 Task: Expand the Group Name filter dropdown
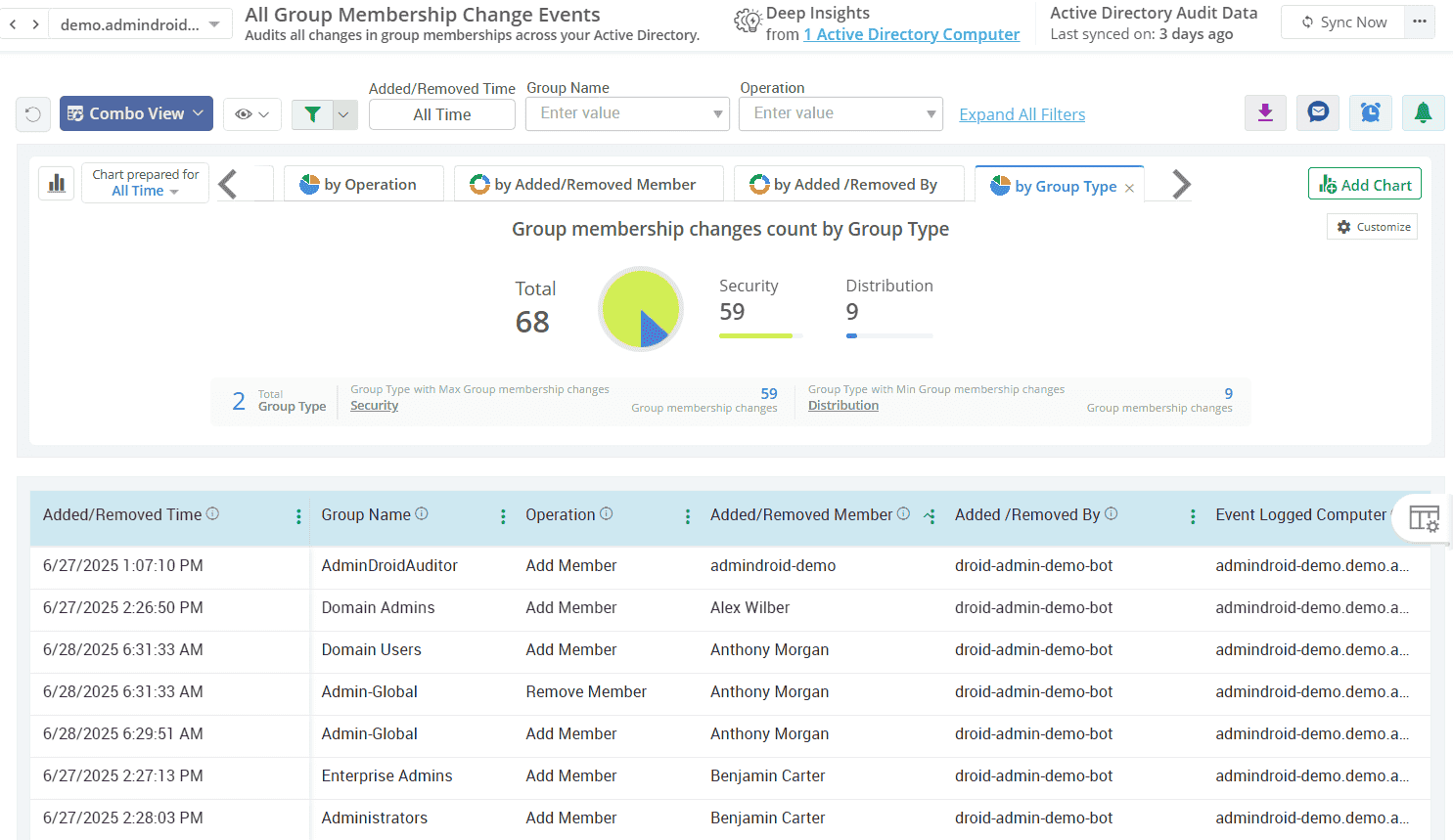click(x=718, y=114)
